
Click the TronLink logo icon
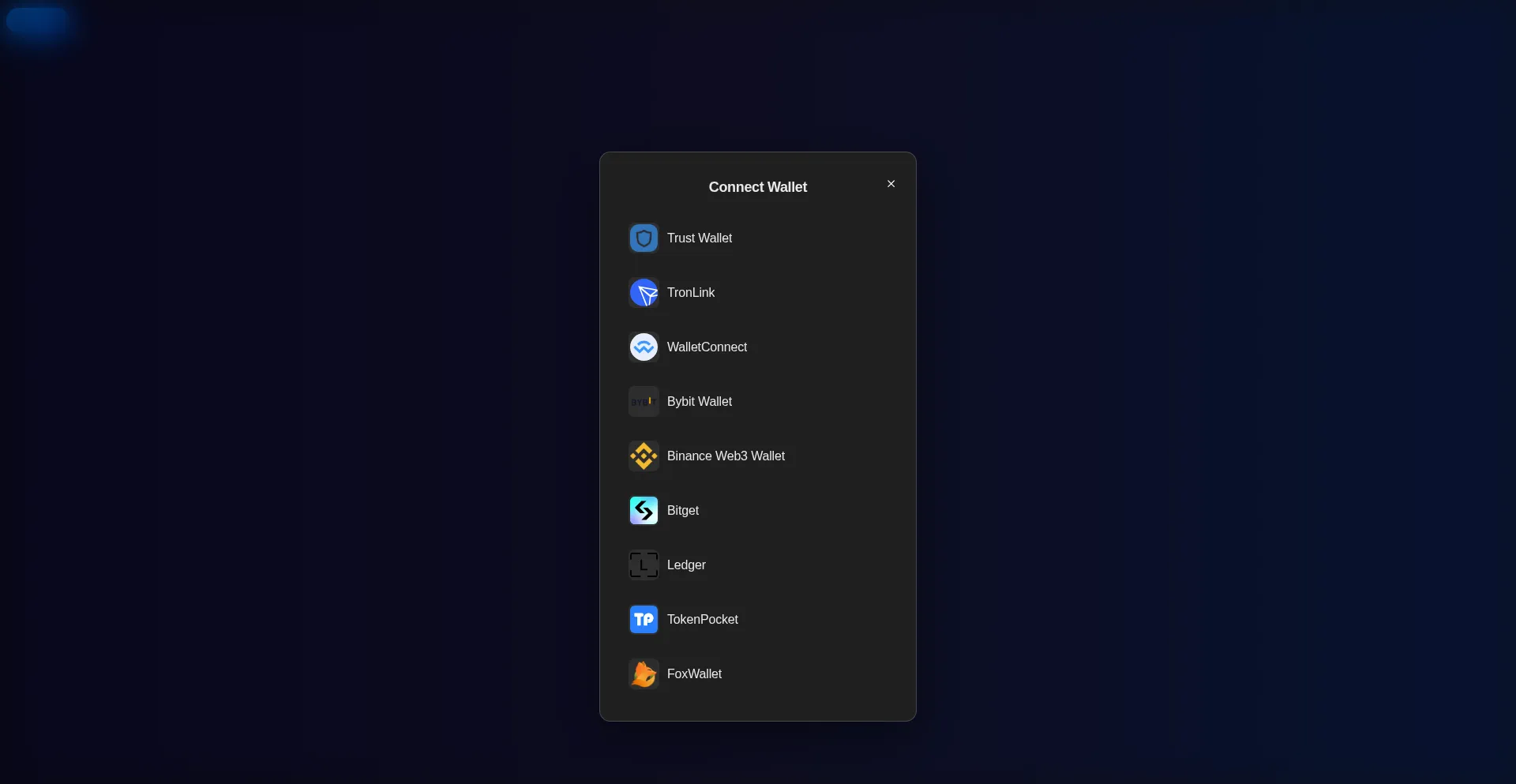(644, 293)
